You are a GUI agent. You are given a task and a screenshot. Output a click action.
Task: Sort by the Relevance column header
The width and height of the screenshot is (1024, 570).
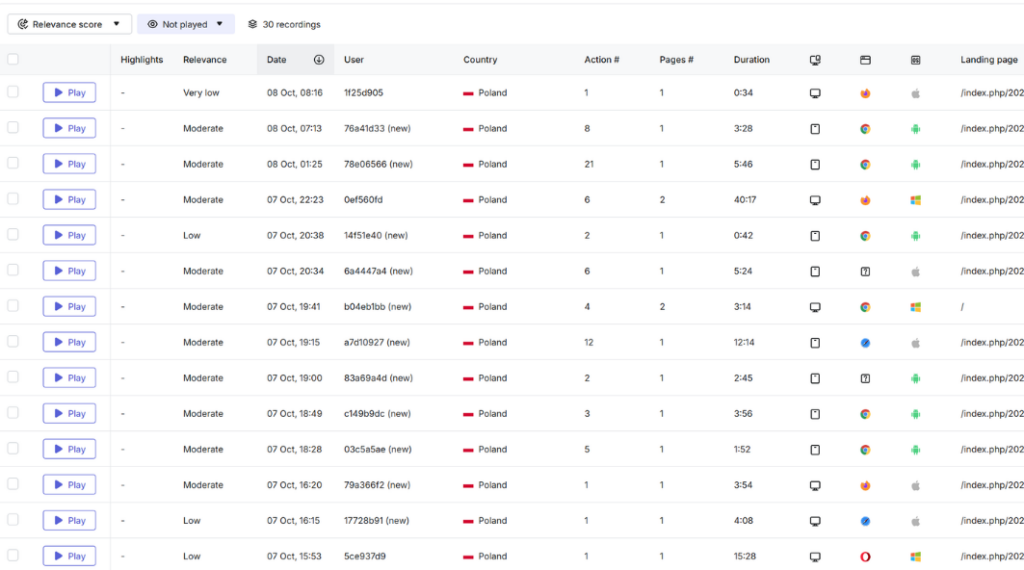(204, 60)
